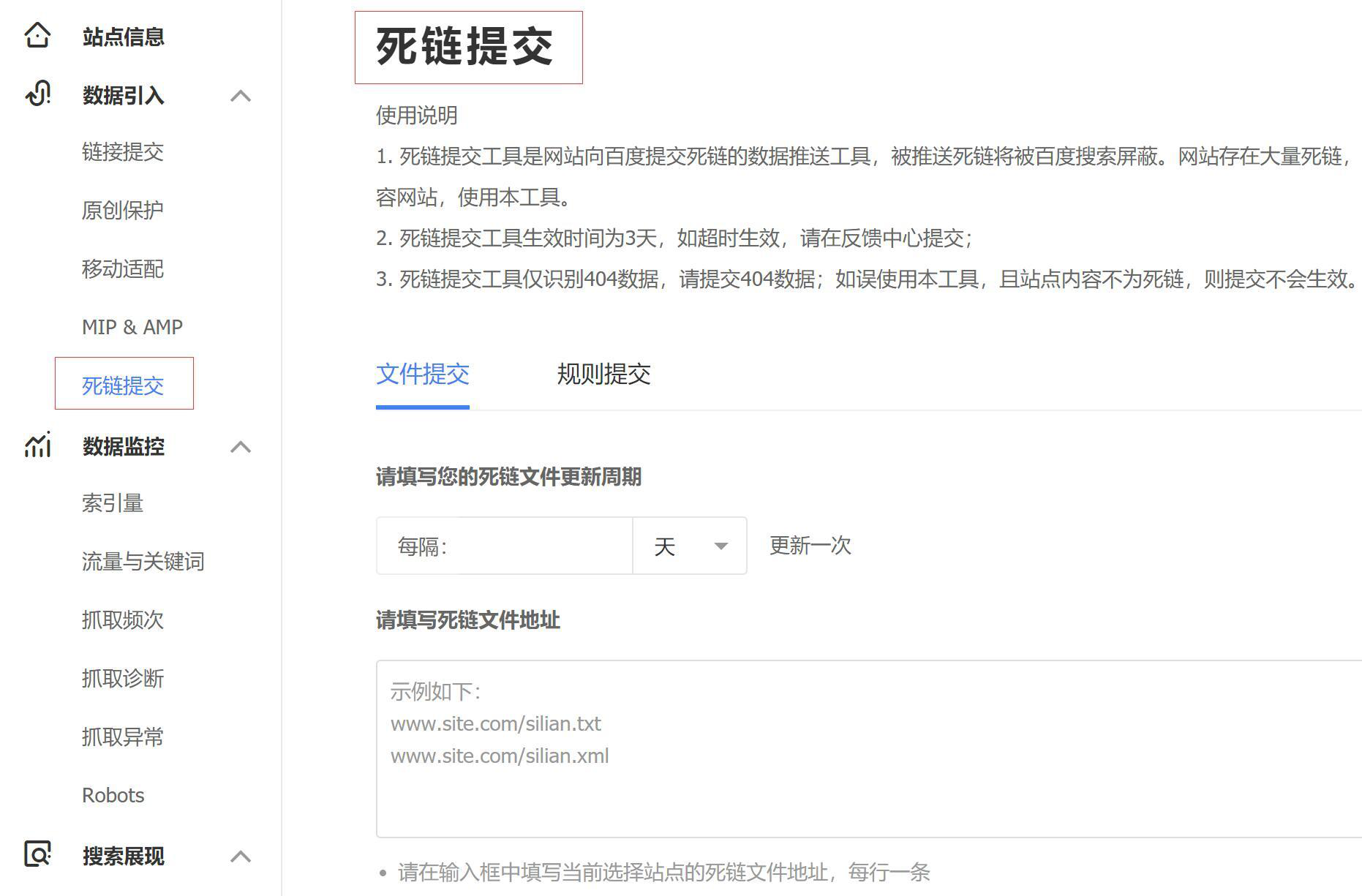Open the MIP & AMP menu item

(x=132, y=327)
